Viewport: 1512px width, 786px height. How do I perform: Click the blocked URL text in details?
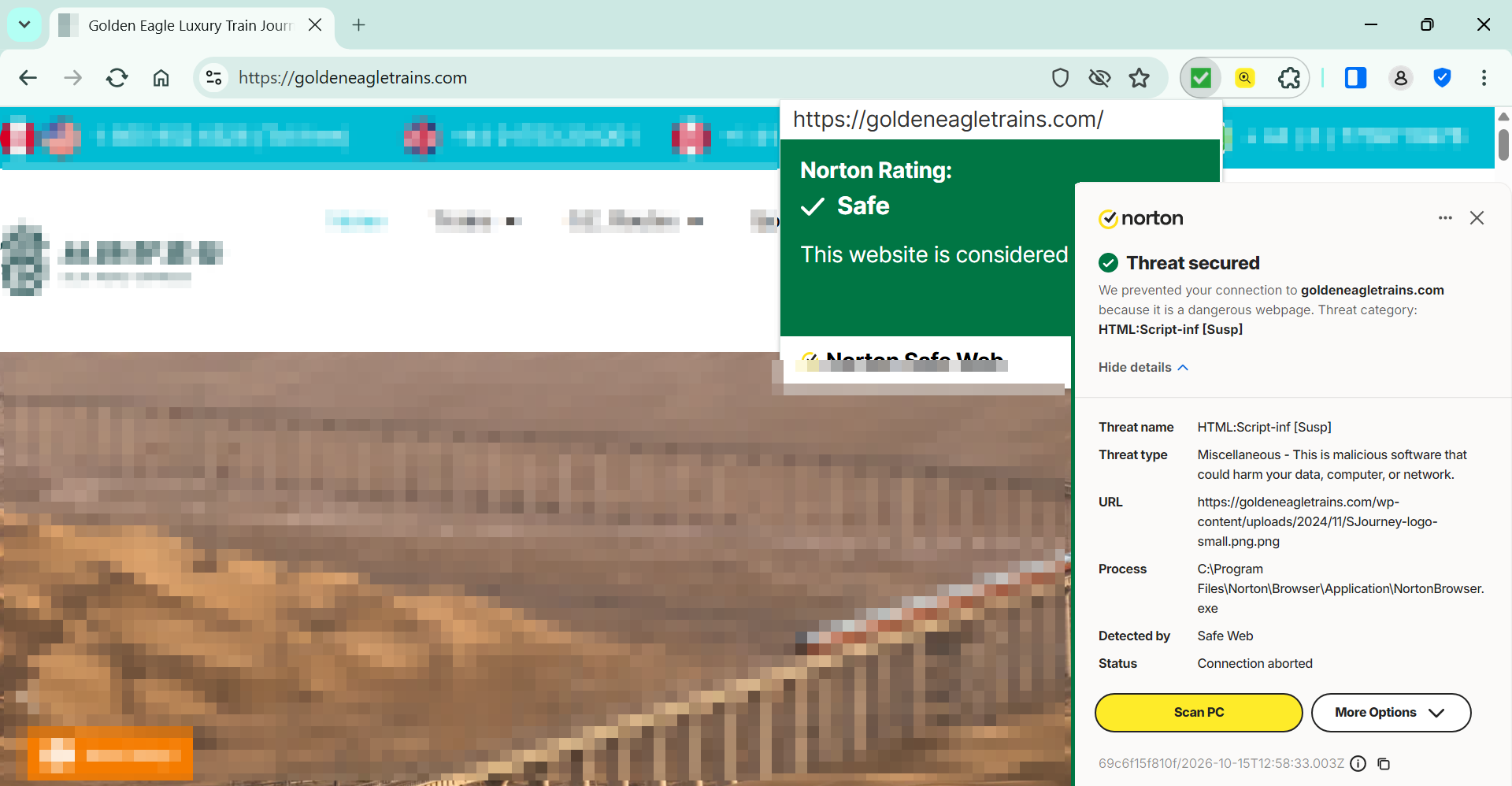coord(1317,522)
